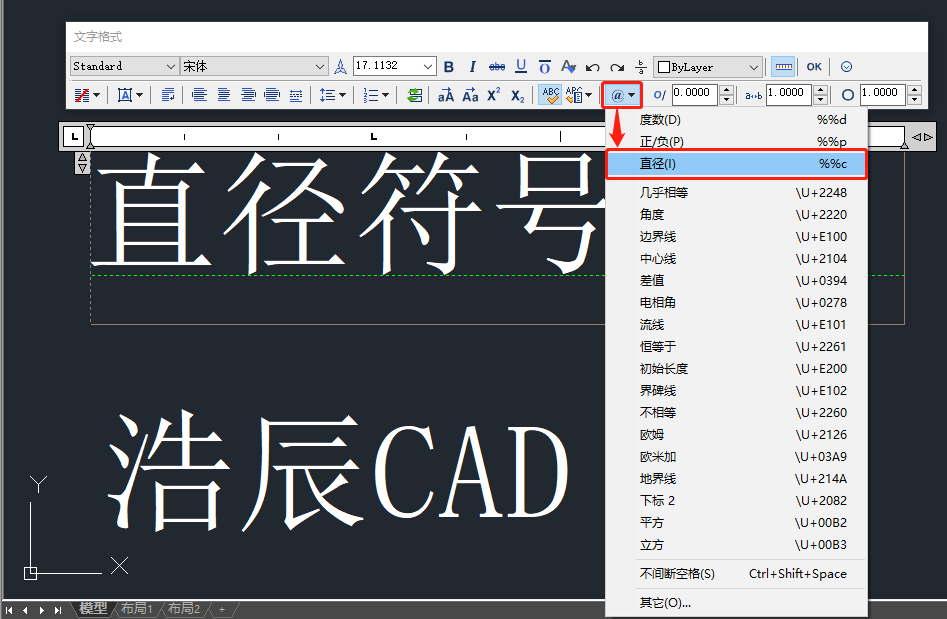Open the numbering list dropdown
Viewport: 947px width, 619px height.
376,95
